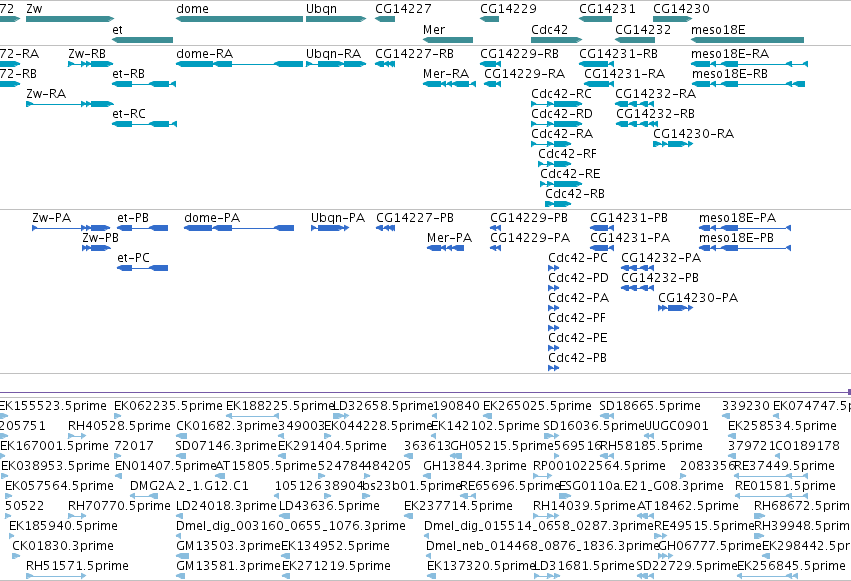
Task: Click the Zw-RA transcript label
Action: tap(46, 94)
